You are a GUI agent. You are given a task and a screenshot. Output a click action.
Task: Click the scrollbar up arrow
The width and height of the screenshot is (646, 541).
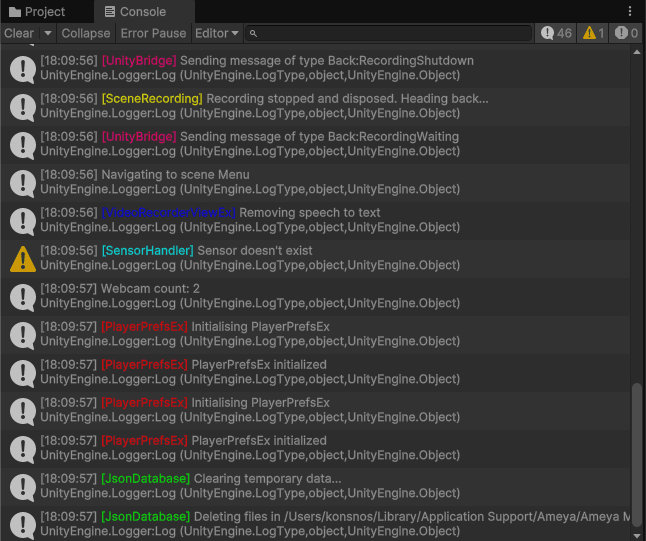(x=637, y=52)
